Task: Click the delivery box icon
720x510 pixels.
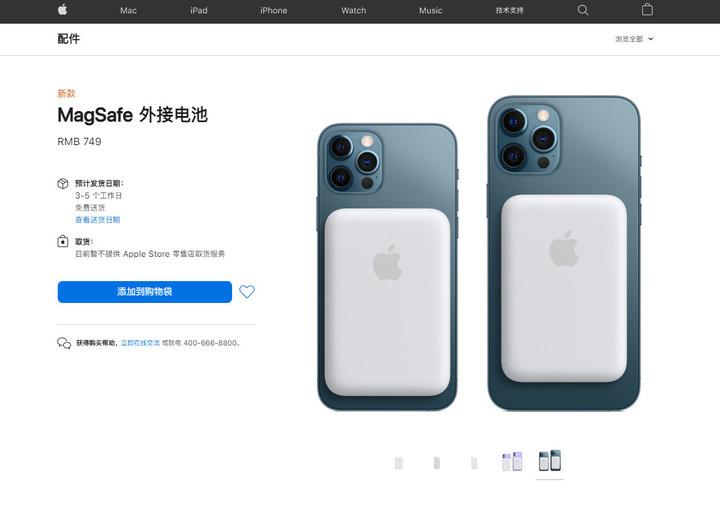Action: tap(63, 184)
